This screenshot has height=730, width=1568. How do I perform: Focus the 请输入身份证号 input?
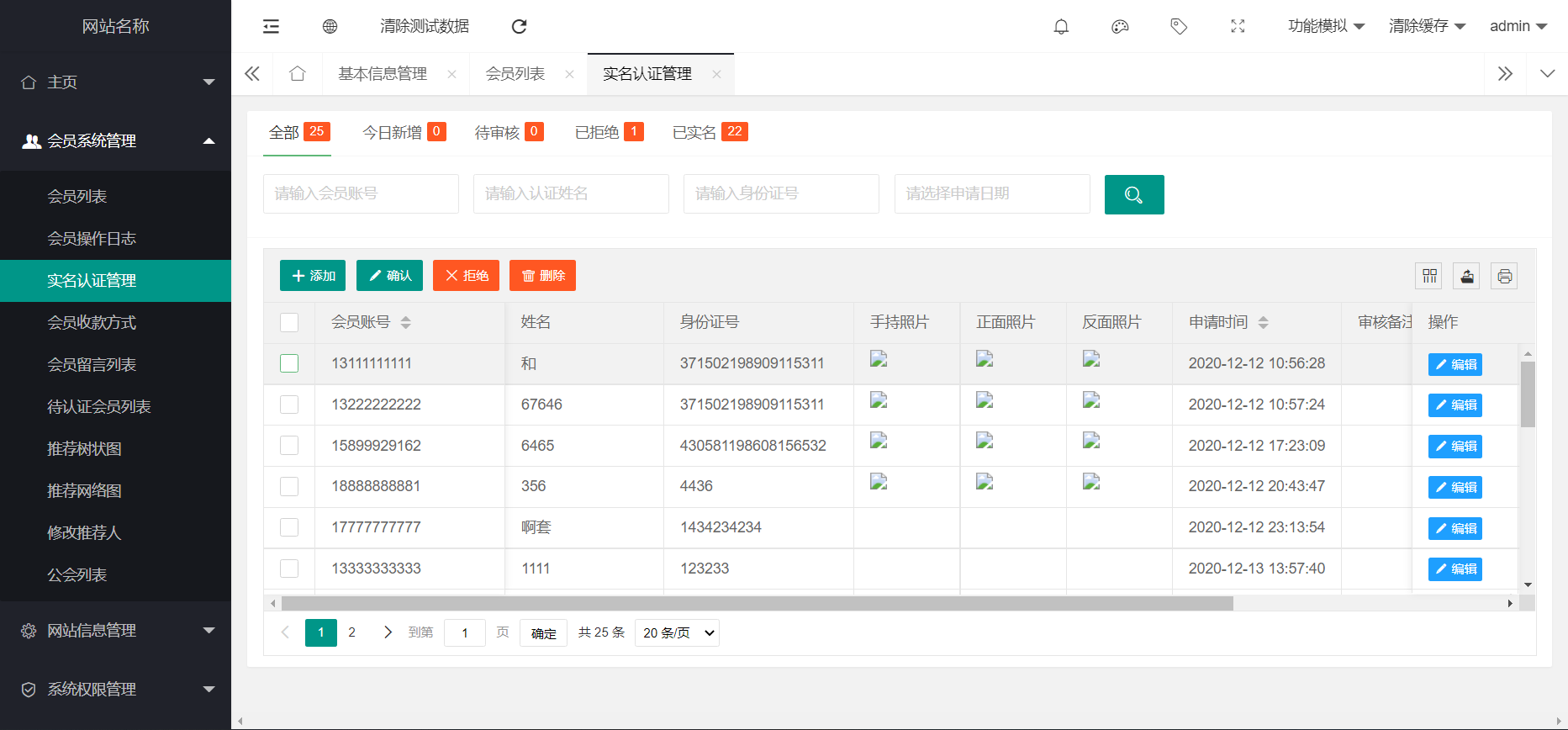781,194
